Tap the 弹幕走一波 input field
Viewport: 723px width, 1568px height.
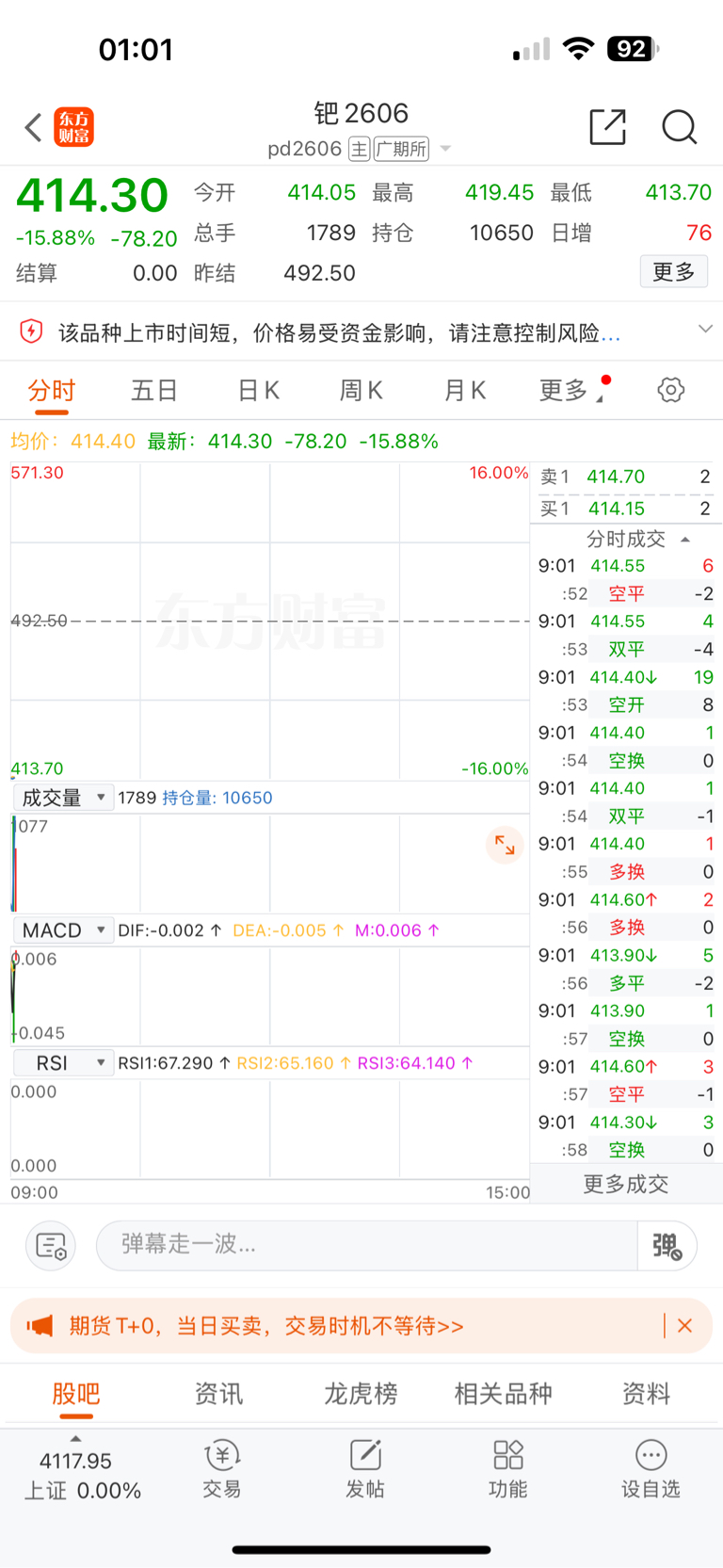coord(367,1245)
